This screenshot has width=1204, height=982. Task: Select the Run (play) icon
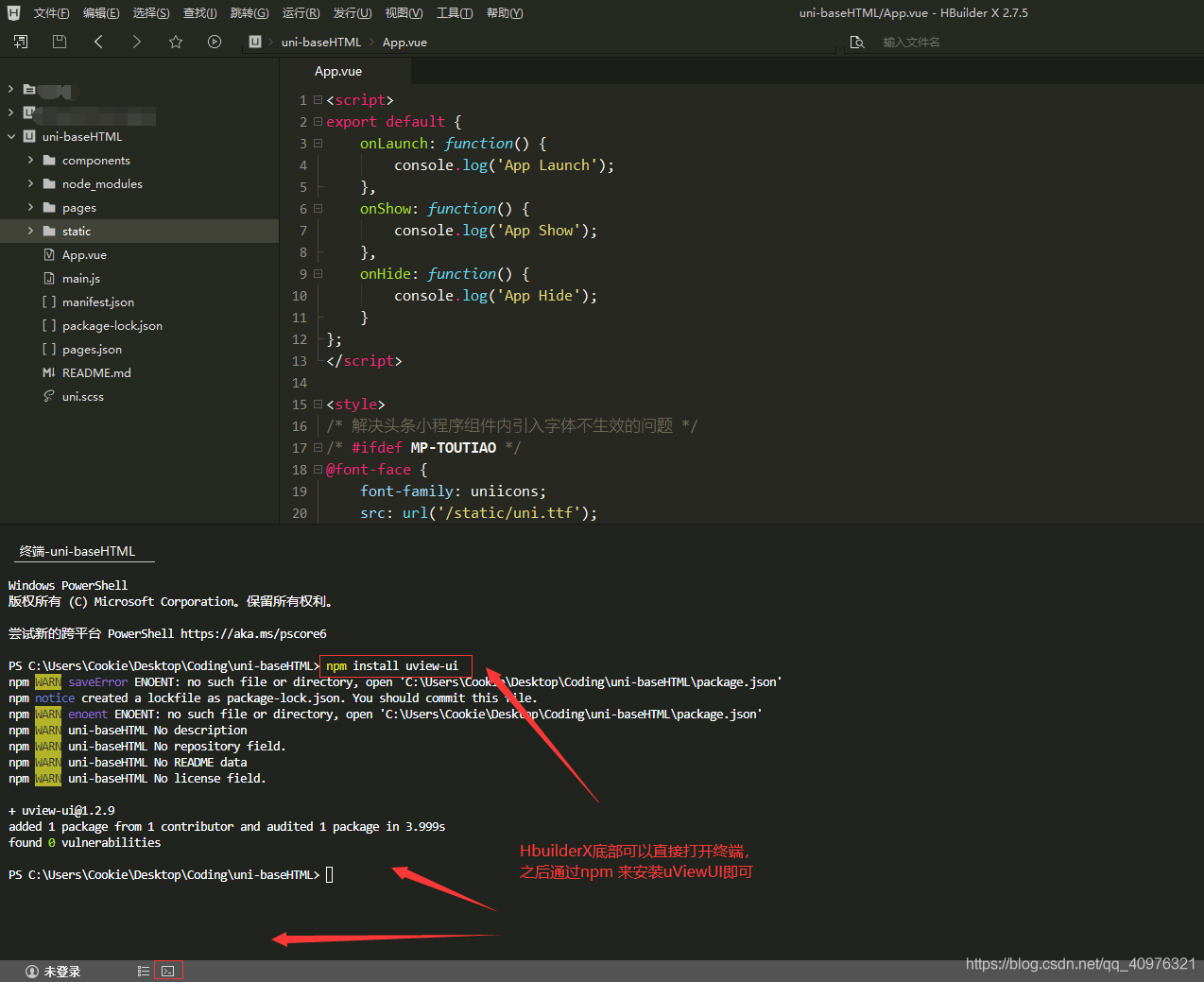215,42
